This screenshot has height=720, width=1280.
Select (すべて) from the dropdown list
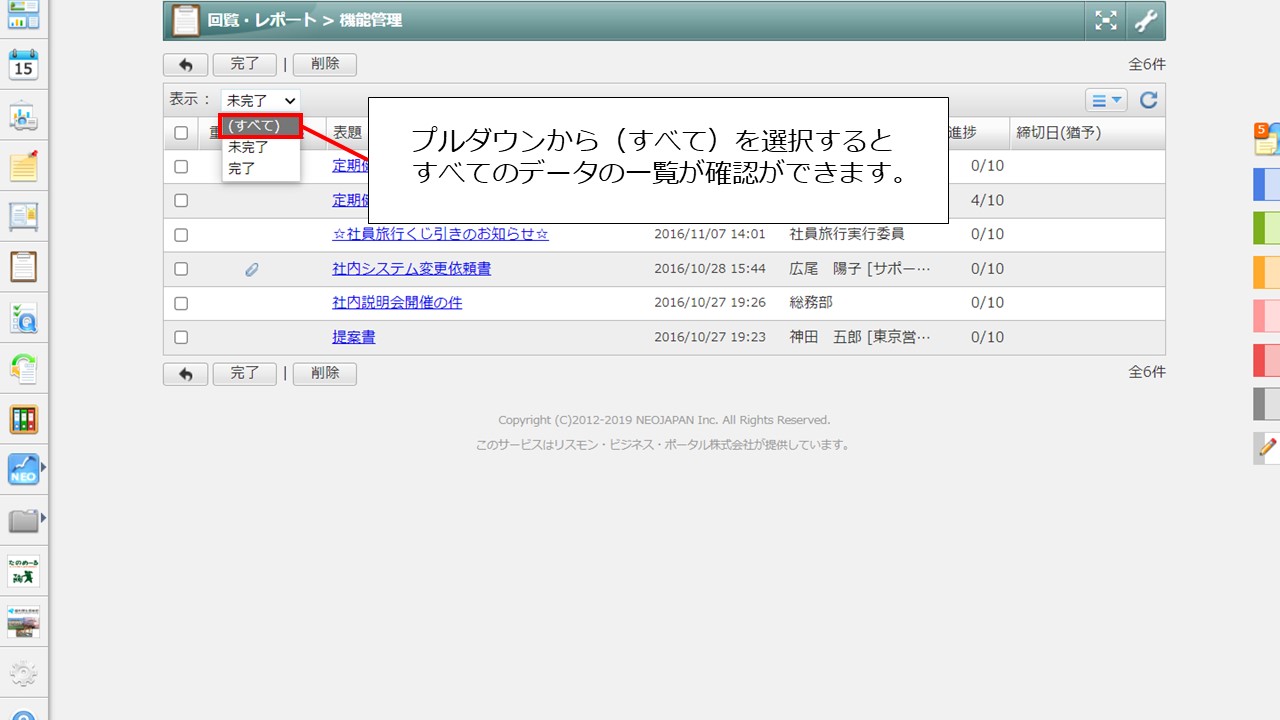coord(260,126)
